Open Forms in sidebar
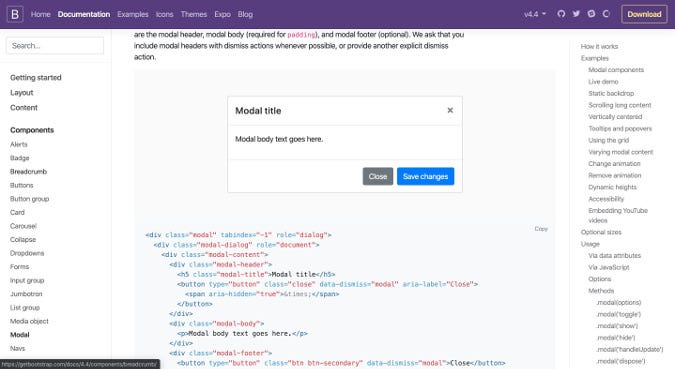The height and width of the screenshot is (369, 675). (x=19, y=267)
